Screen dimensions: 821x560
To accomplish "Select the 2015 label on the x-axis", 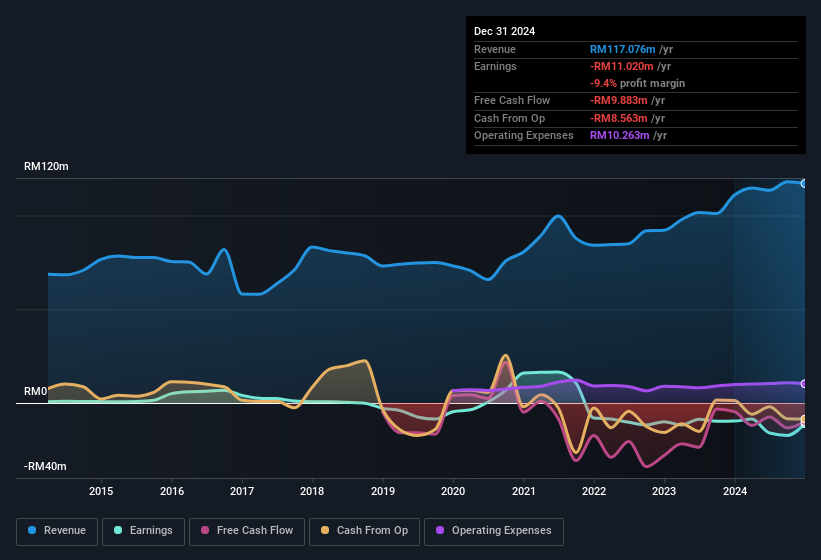I will point(101,491).
